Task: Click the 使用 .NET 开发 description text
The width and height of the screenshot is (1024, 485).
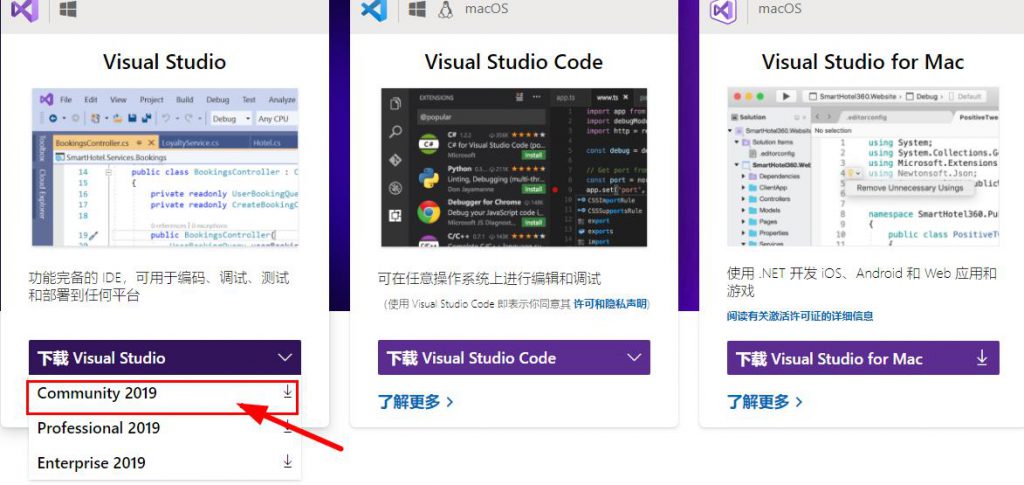Action: pyautogui.click(x=861, y=281)
